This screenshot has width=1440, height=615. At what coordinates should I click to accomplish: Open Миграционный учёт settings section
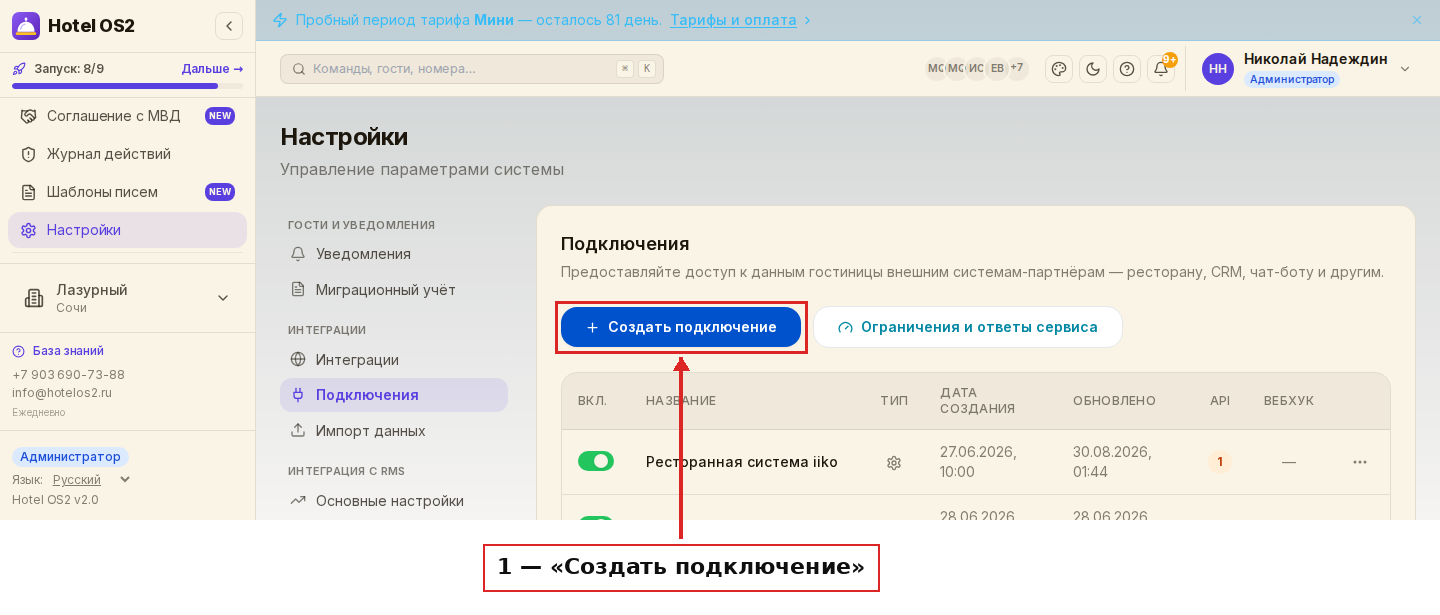click(x=394, y=290)
